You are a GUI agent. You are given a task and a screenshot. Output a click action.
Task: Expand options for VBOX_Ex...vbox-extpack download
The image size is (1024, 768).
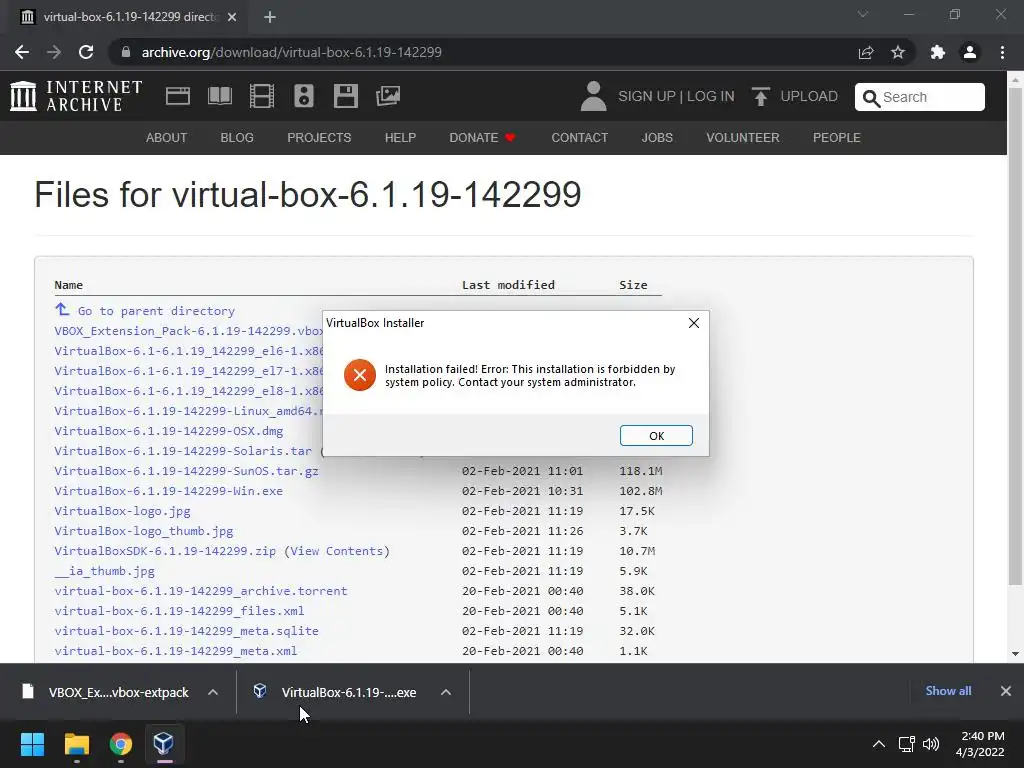pyautogui.click(x=213, y=692)
